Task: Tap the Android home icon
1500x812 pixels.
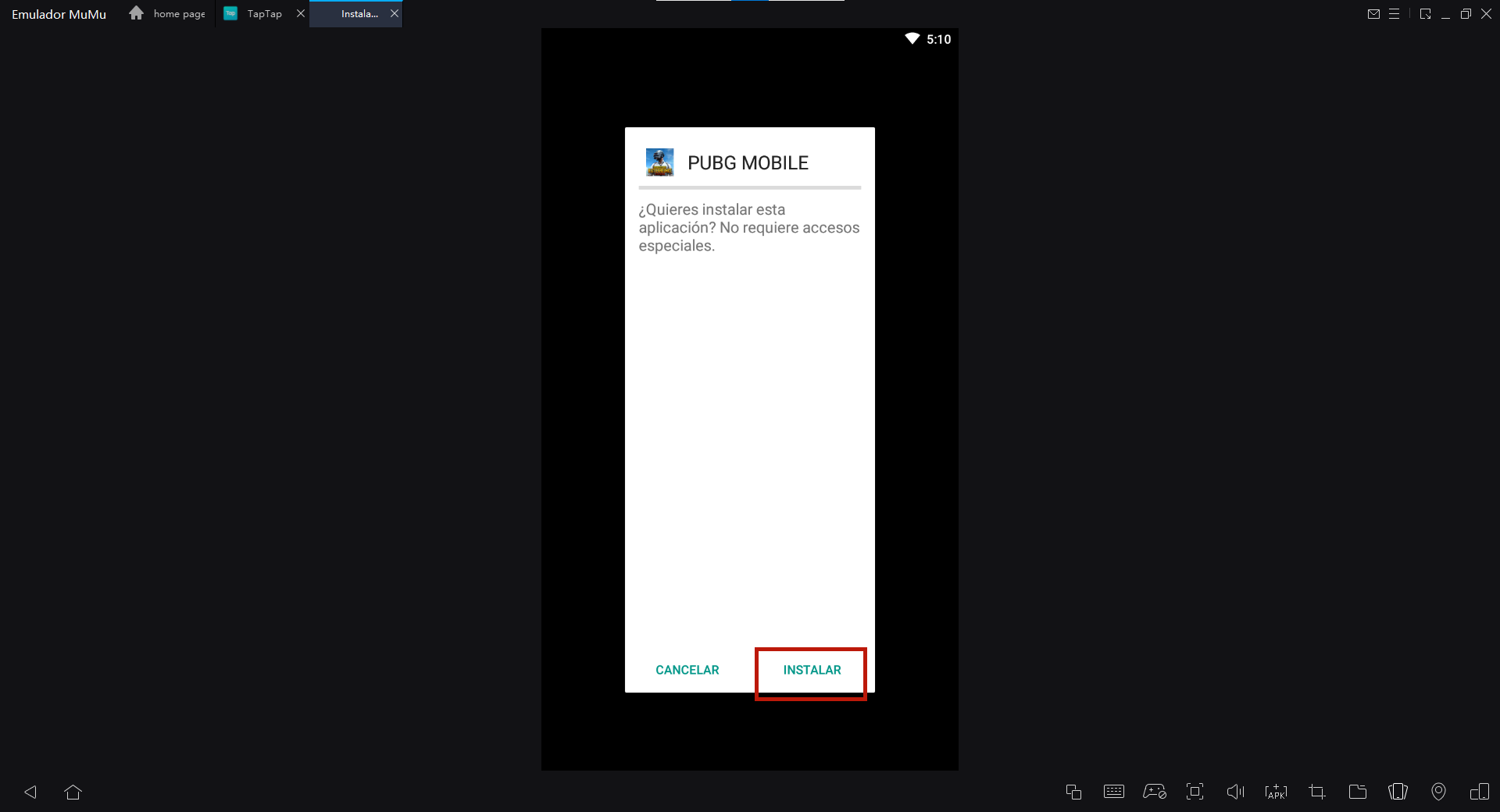Action: pos(73,792)
